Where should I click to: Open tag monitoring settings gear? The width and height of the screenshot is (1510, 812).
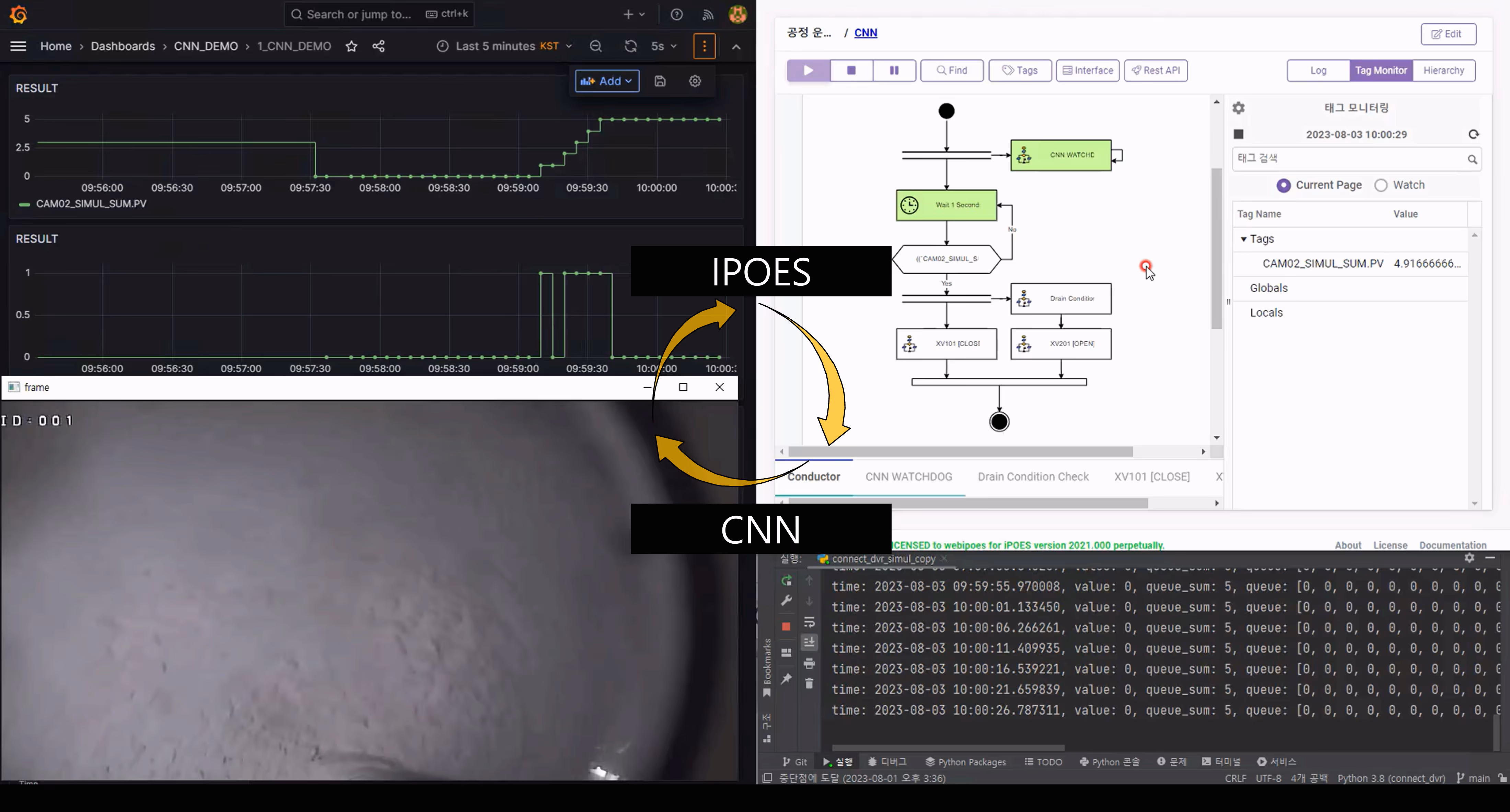point(1239,108)
